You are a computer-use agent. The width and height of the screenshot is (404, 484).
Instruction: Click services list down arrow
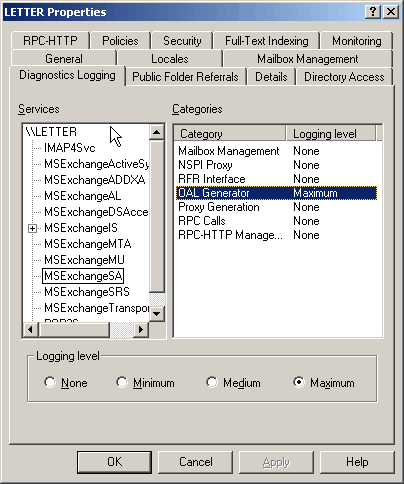(x=156, y=313)
